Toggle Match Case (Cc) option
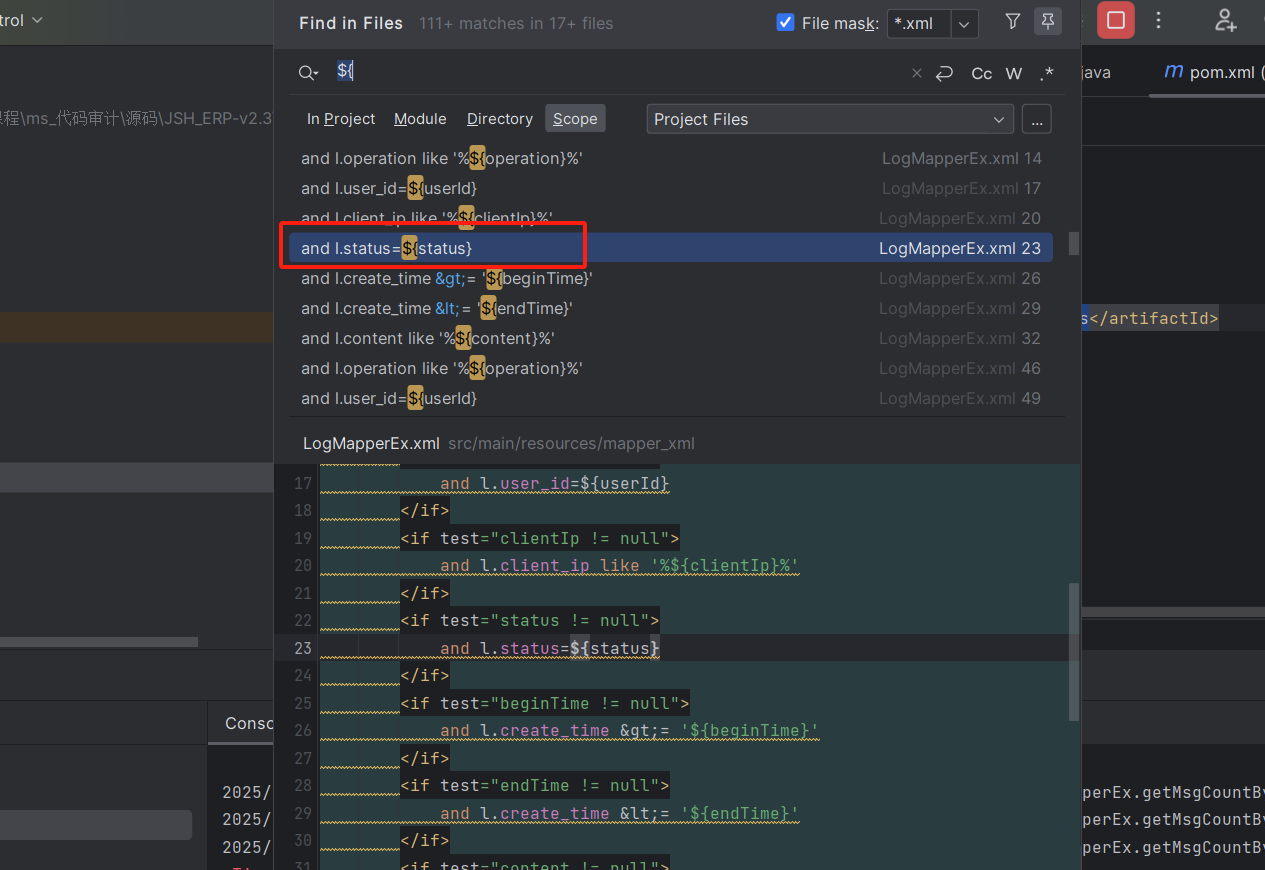Image resolution: width=1265 pixels, height=870 pixels. click(982, 73)
